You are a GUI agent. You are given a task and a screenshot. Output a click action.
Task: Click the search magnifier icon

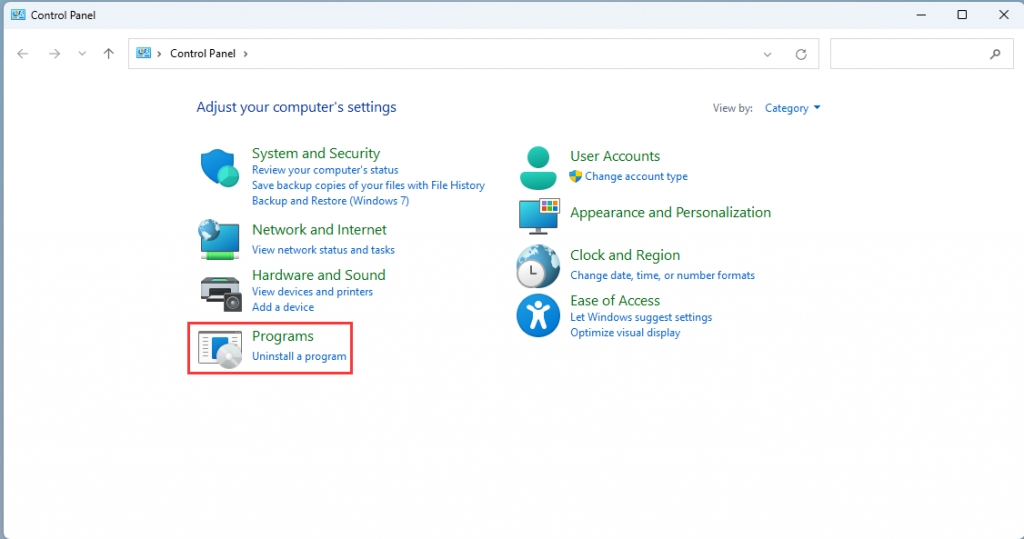(995, 54)
